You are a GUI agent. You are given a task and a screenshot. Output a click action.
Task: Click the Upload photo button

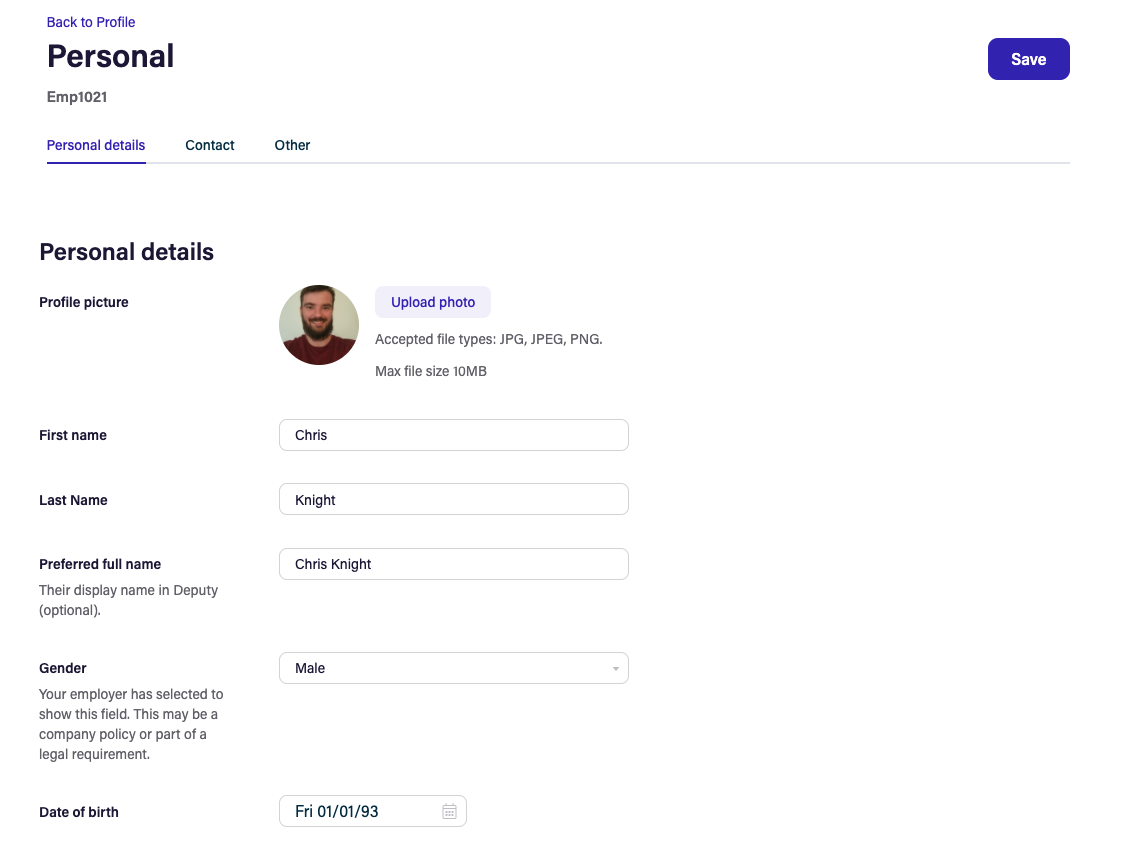(x=433, y=302)
